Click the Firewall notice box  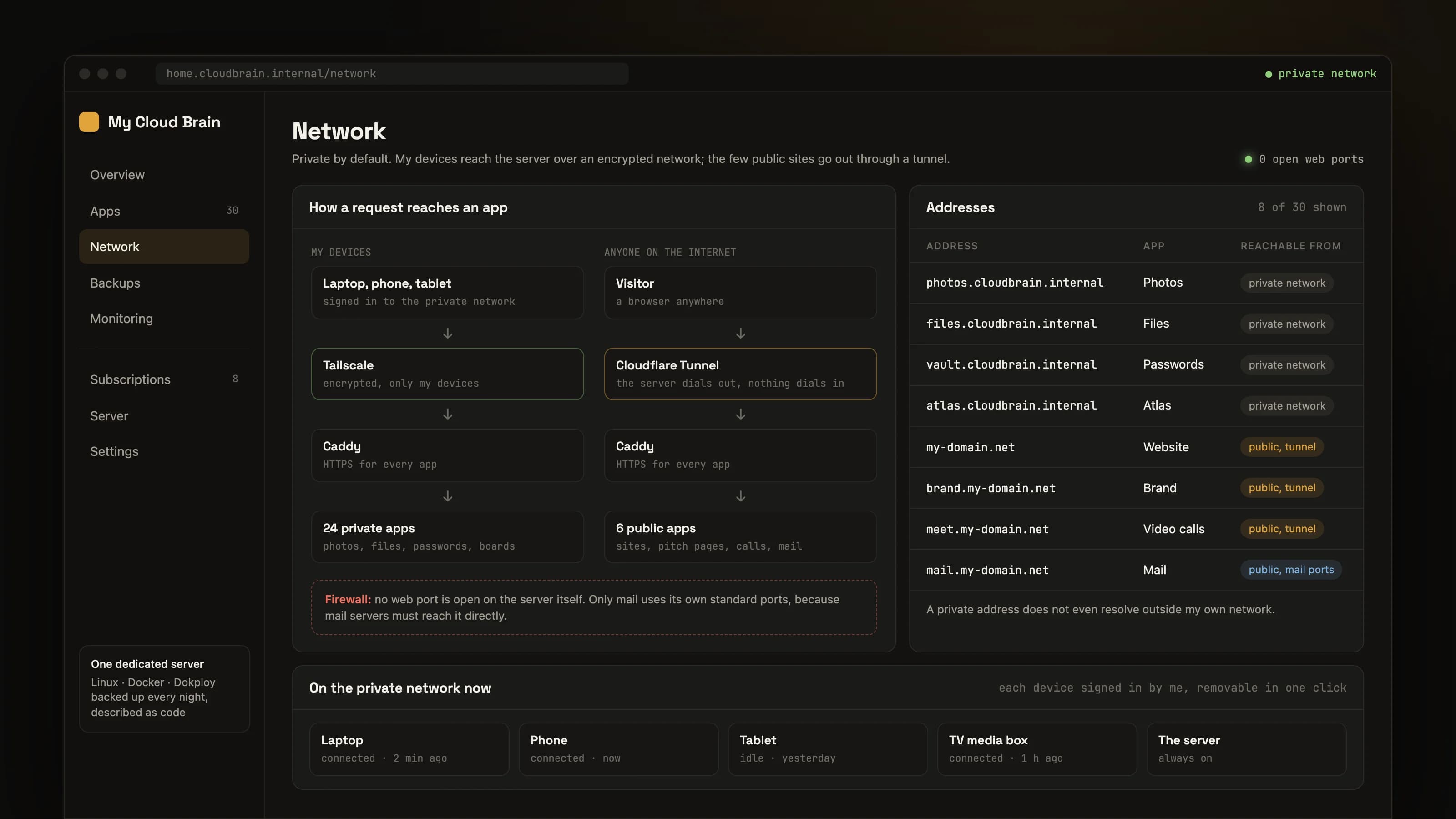[x=593, y=607]
